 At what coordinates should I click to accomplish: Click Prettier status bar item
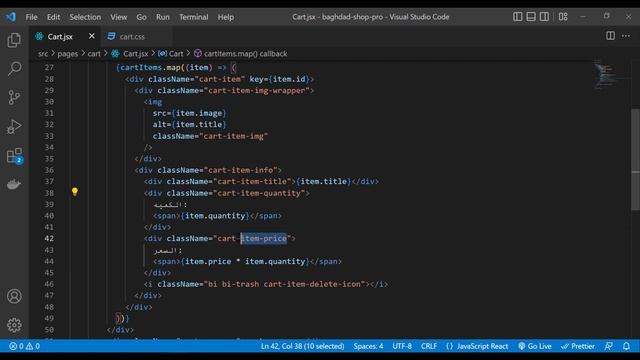point(578,346)
